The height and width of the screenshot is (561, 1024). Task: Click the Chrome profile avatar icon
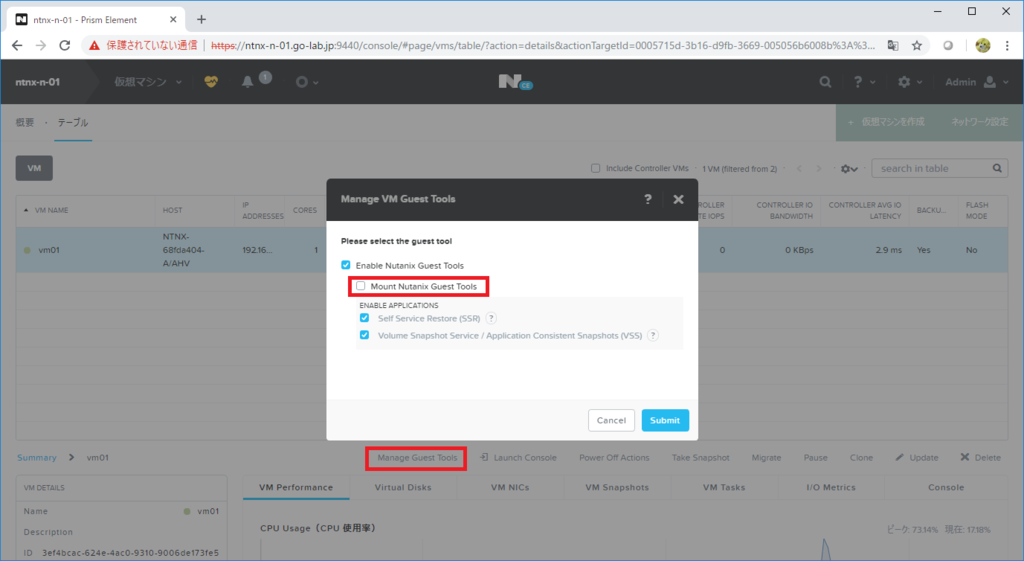coord(982,45)
